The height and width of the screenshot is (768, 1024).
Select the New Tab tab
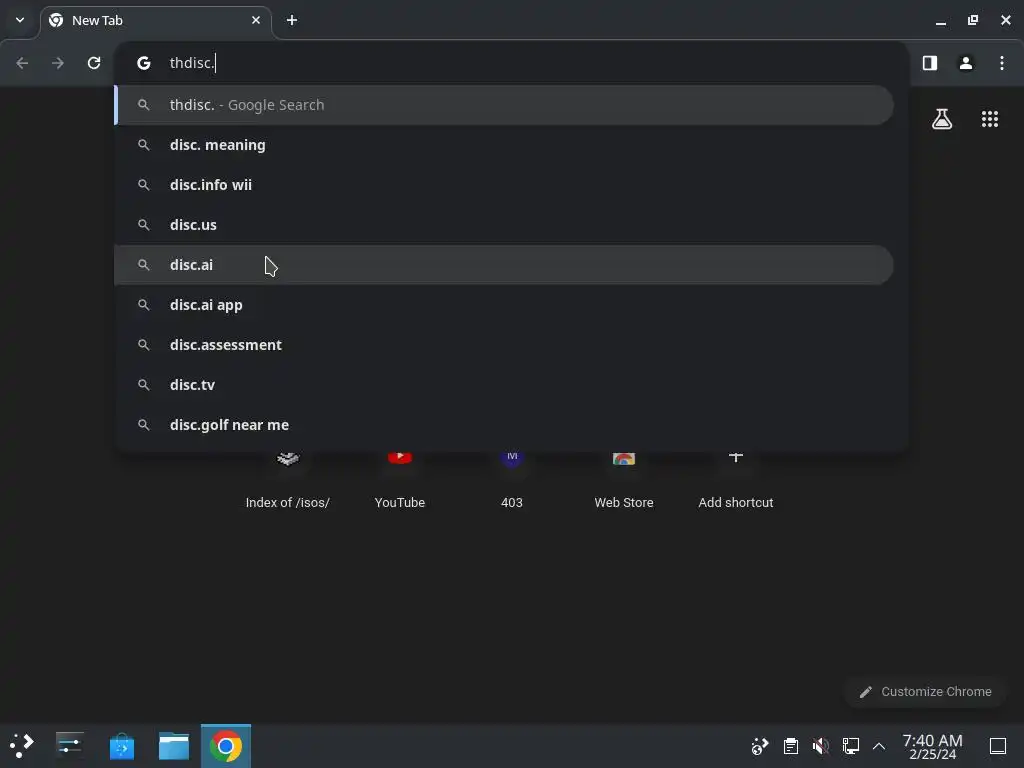(x=155, y=20)
